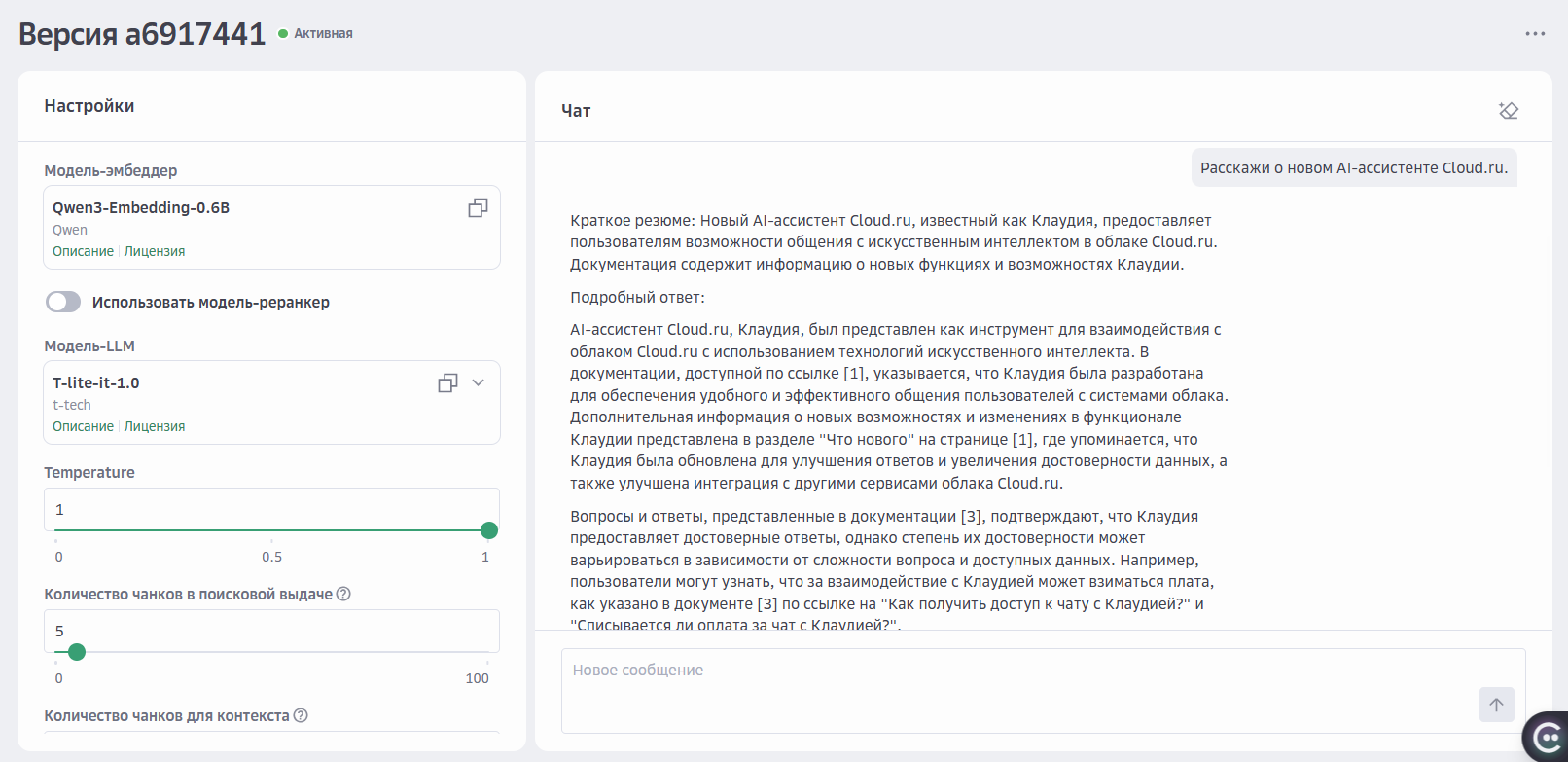Image resolution: width=1568 pixels, height=762 pixels.
Task: Click the Temperature slider handle
Action: (x=489, y=530)
